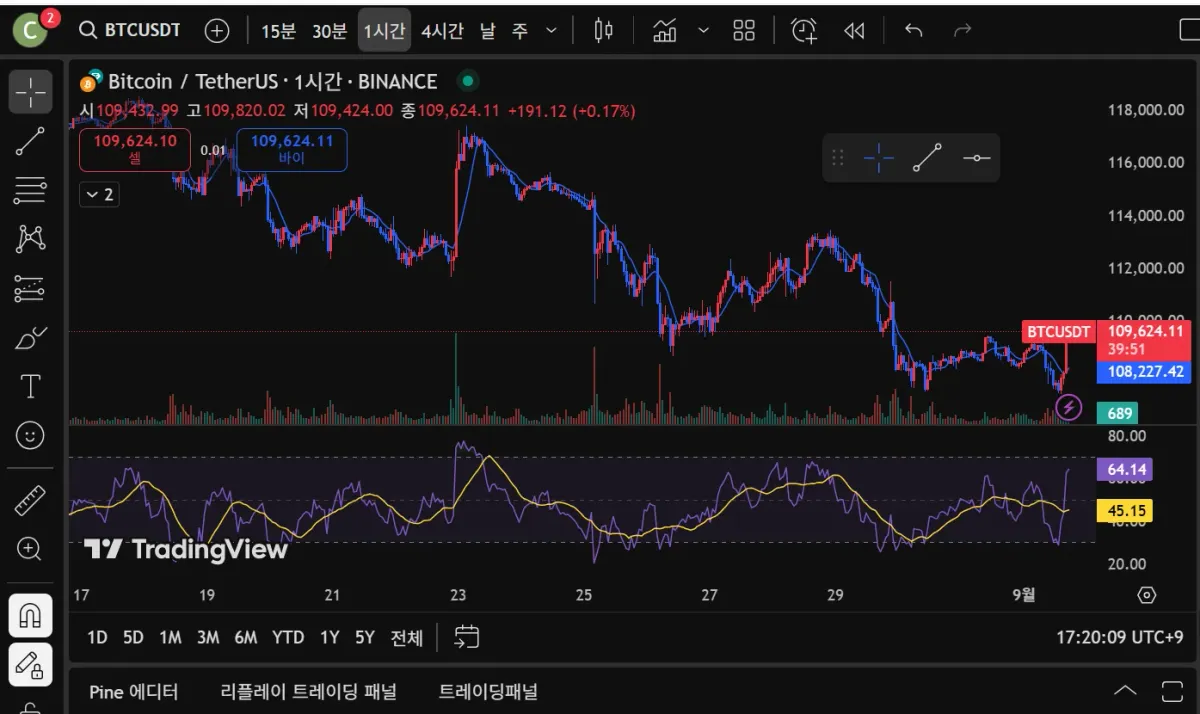
Task: Click the BTCUSDT symbol search field
Action: [x=131, y=30]
